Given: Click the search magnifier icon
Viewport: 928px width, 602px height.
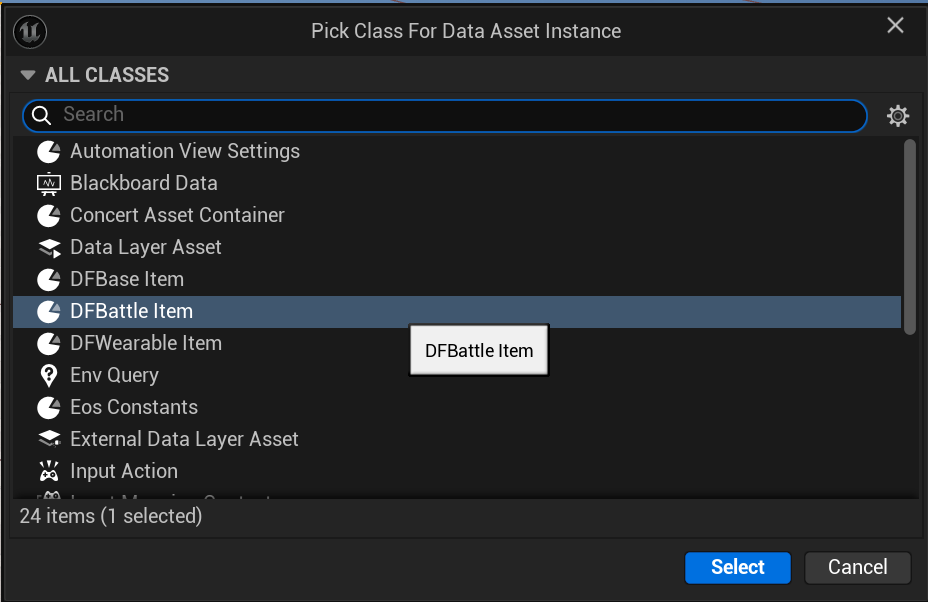Looking at the screenshot, I should [x=42, y=116].
